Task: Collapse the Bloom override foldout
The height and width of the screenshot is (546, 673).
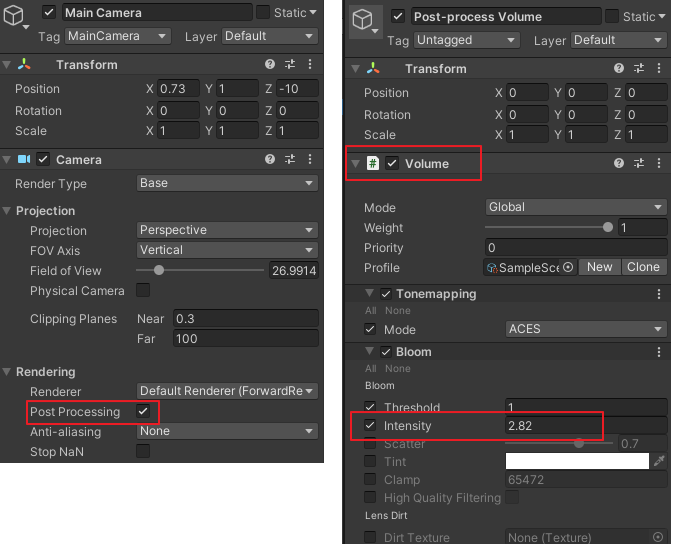Action: coord(370,351)
